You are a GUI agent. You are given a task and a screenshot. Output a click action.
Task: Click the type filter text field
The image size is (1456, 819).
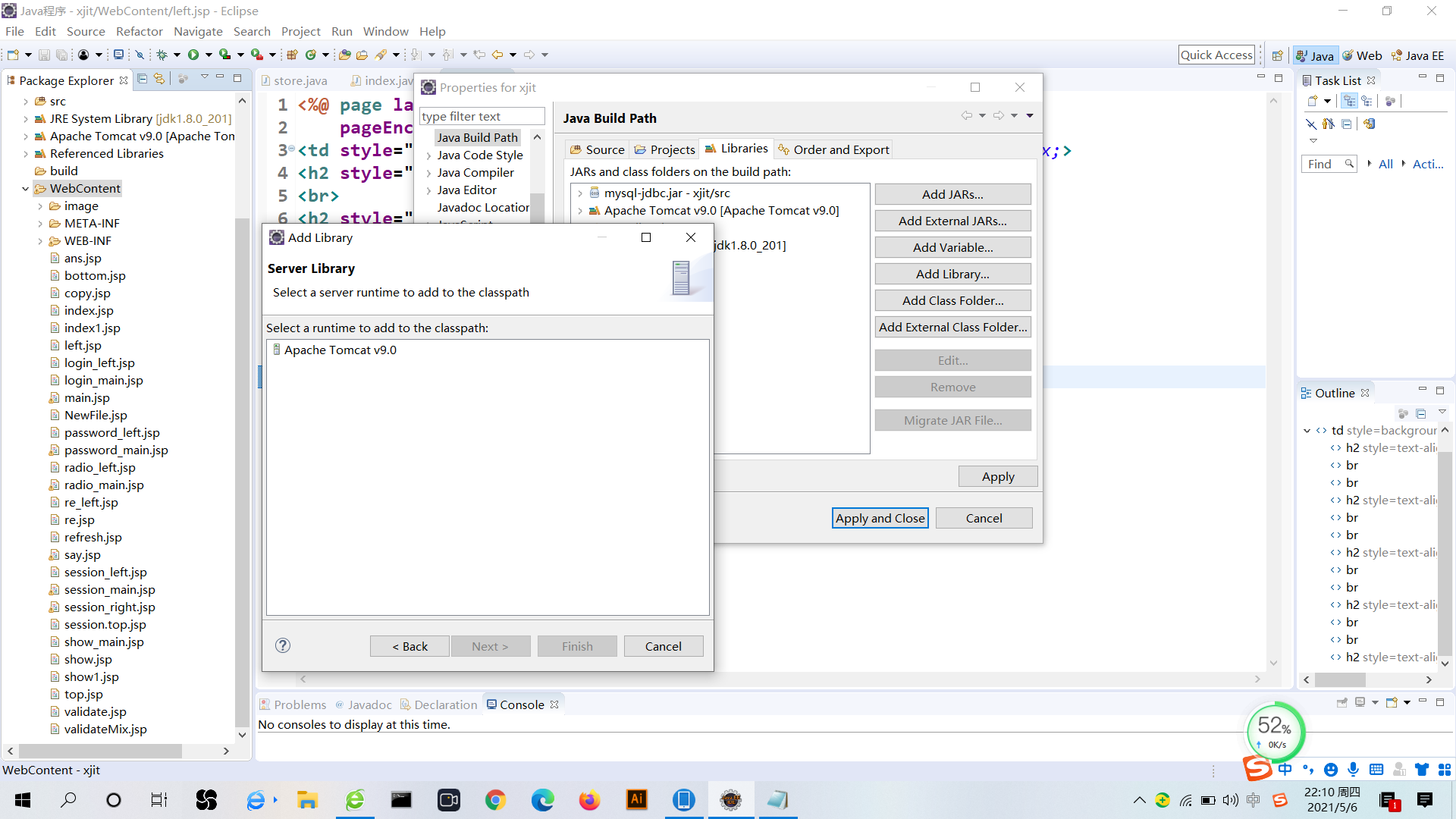point(482,116)
